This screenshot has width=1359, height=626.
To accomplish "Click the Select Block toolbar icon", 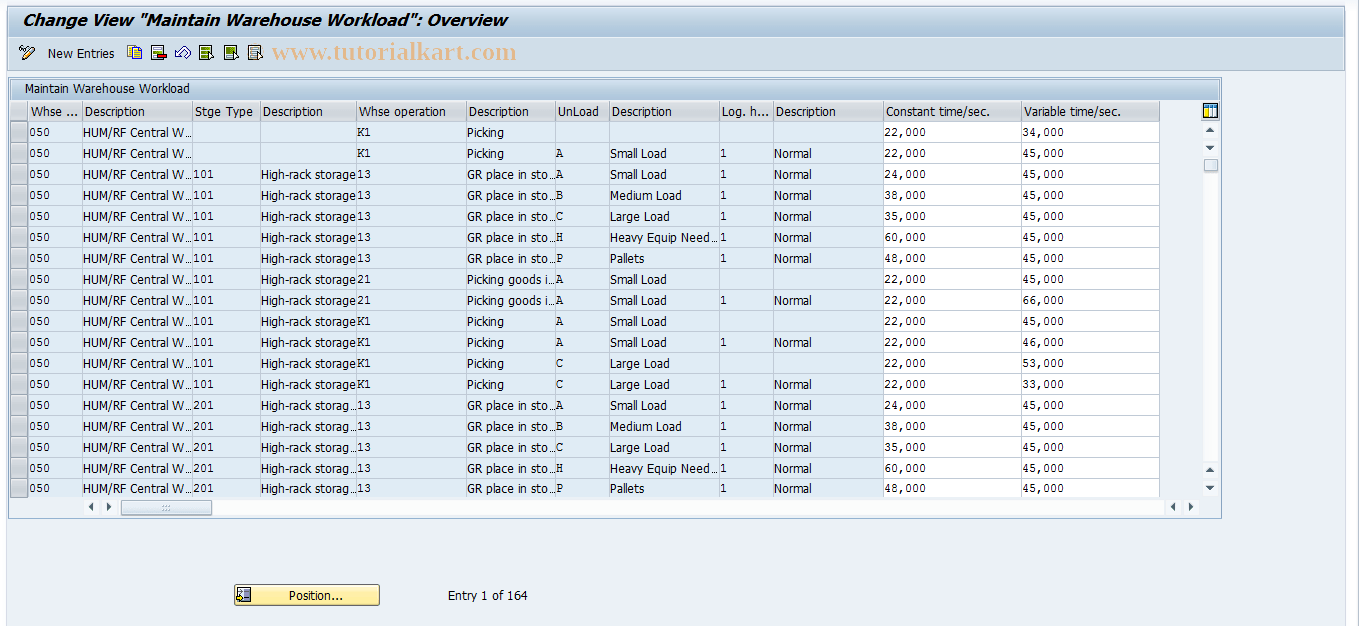I will point(230,52).
